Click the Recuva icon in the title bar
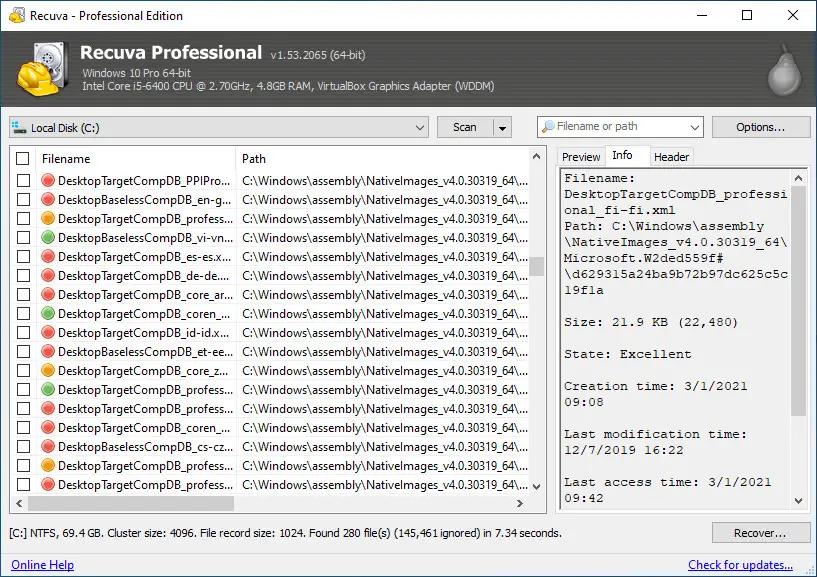Viewport: 817px width, 577px height. (17, 16)
